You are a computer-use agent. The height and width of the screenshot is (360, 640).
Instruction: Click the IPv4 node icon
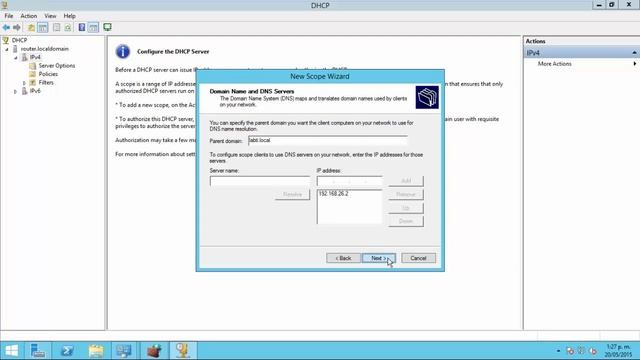pos(24,57)
